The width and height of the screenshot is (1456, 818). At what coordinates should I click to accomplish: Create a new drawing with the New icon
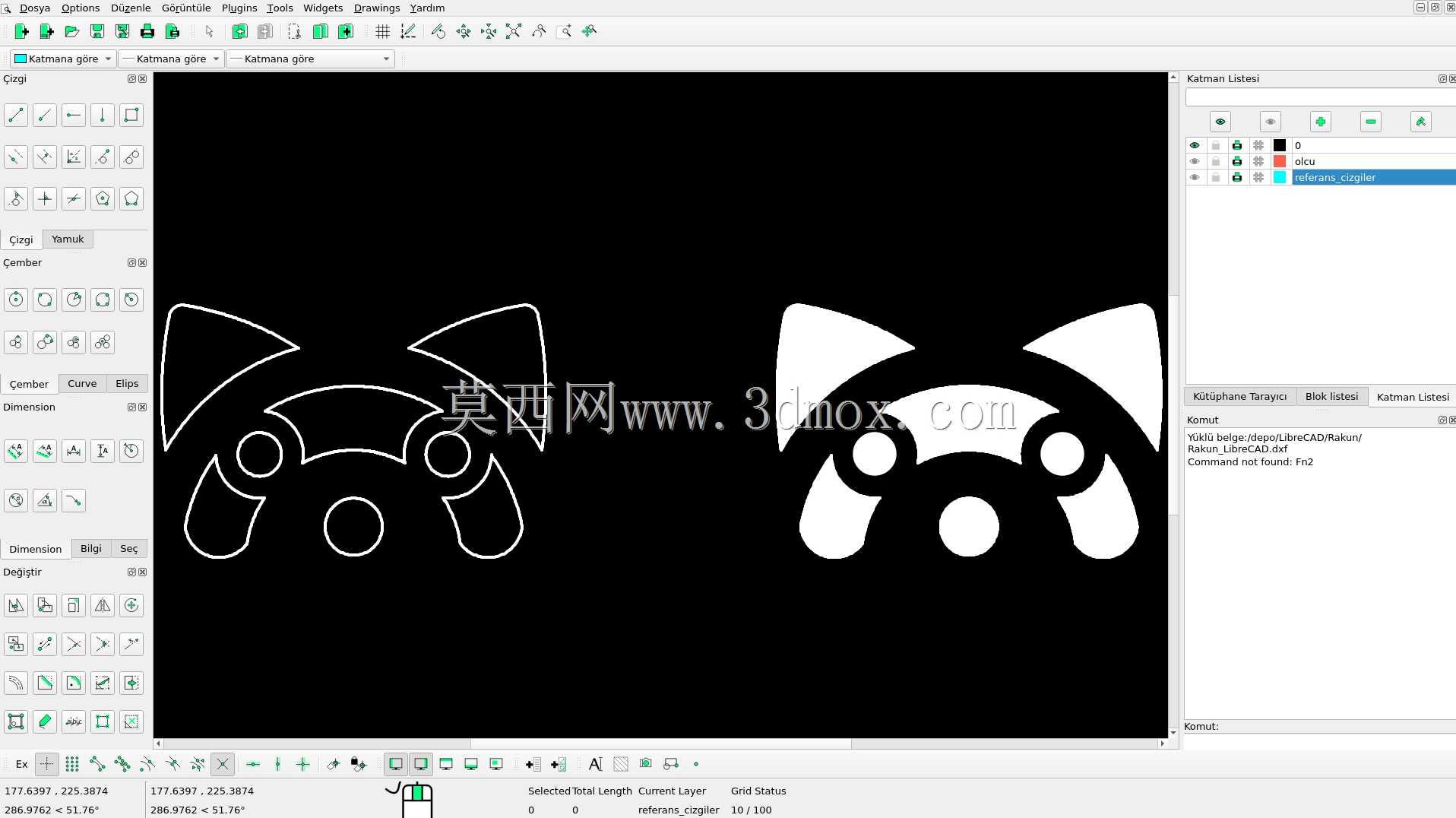tap(21, 31)
